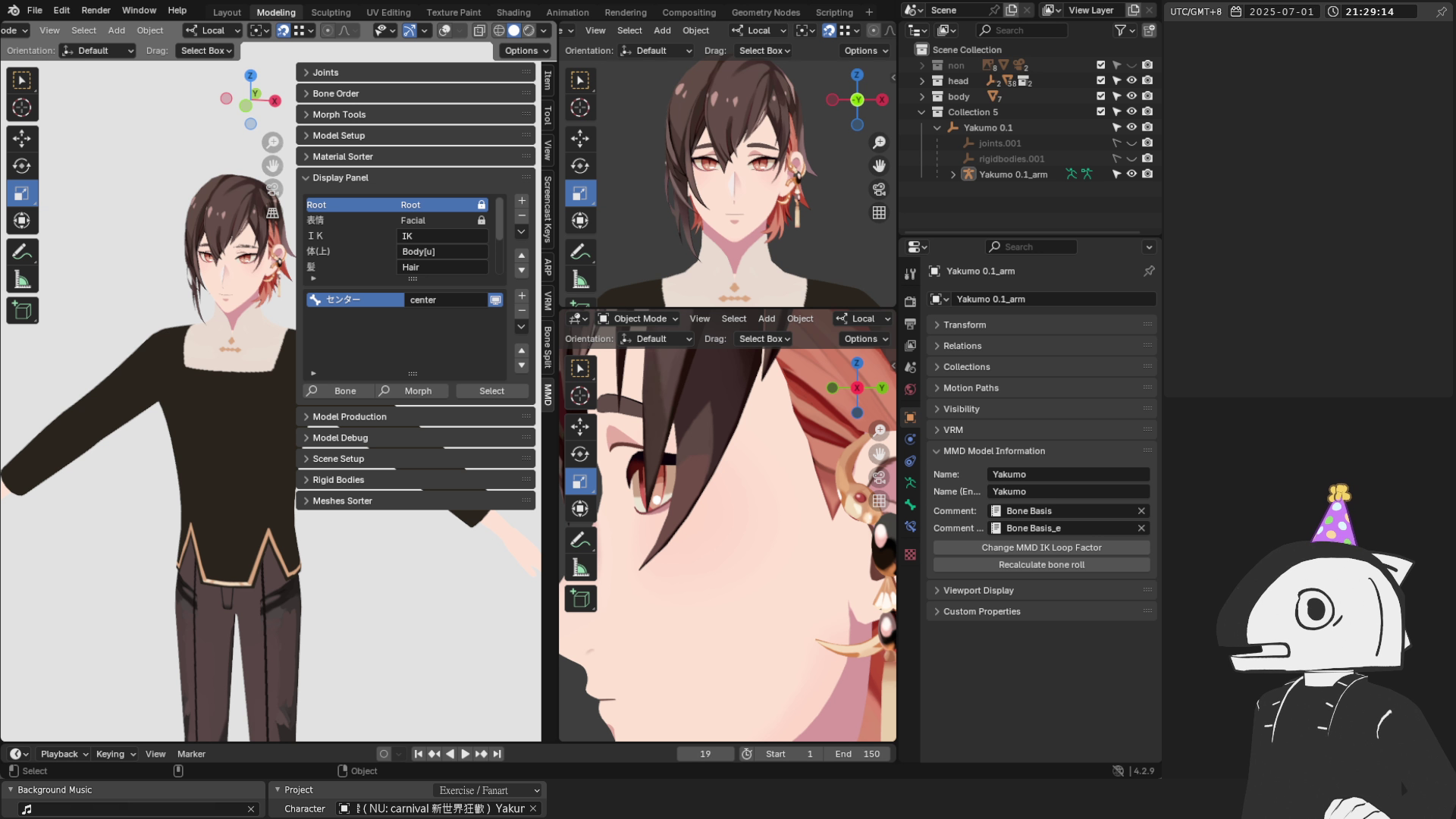Select the Annotate tool in left viewport
The width and height of the screenshot is (1456, 819).
pos(22,252)
